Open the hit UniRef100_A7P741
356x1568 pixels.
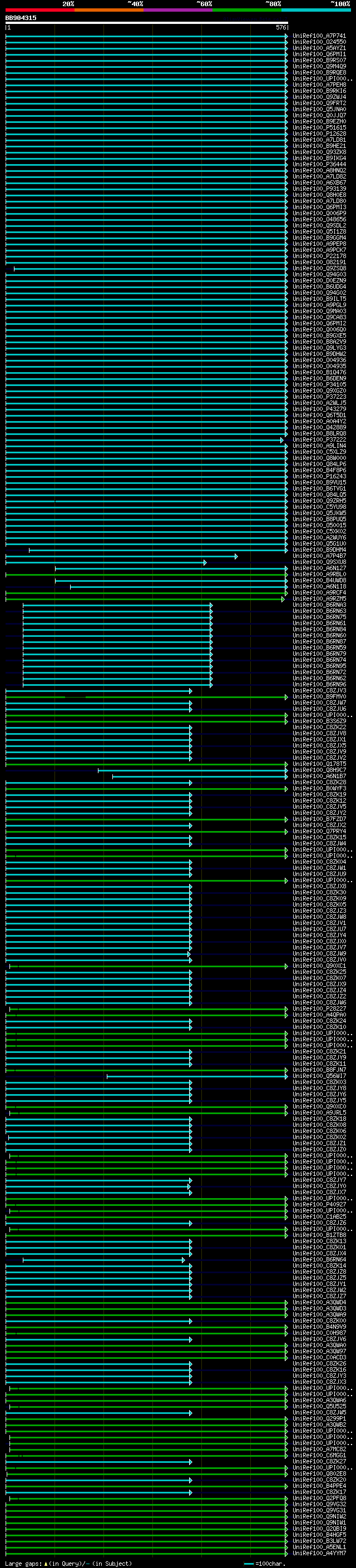coord(319,36)
